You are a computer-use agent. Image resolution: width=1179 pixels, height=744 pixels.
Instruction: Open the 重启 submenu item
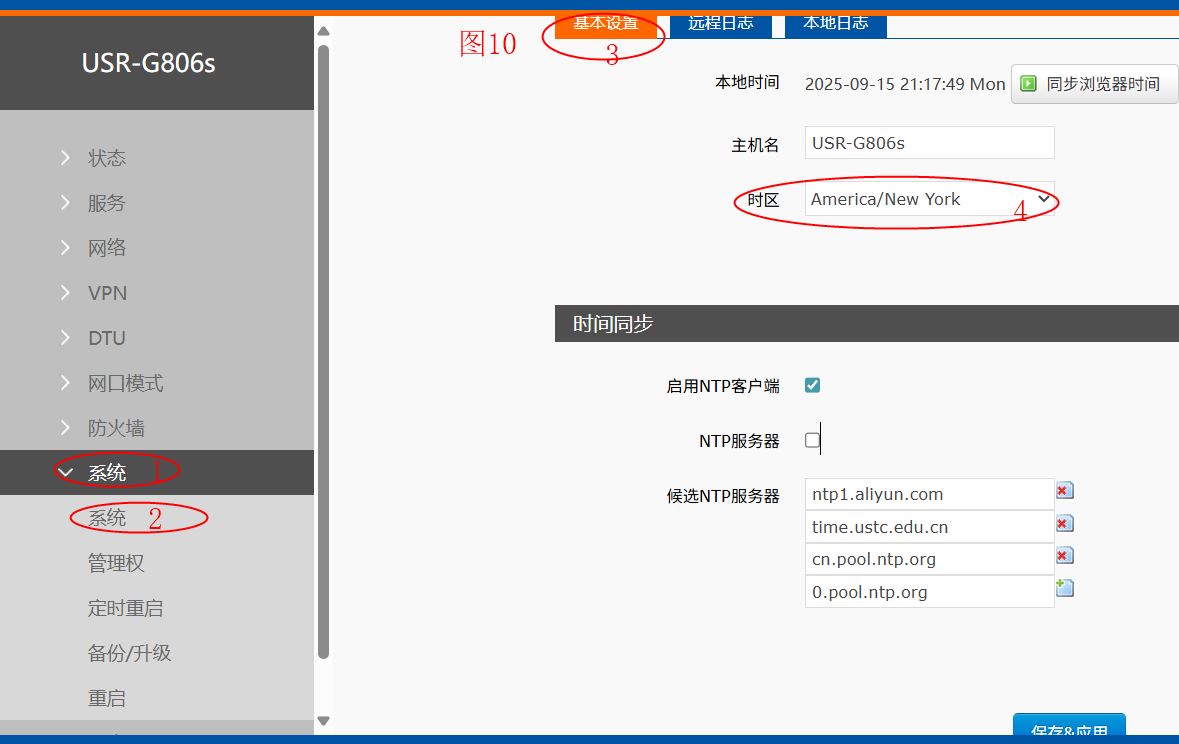107,698
